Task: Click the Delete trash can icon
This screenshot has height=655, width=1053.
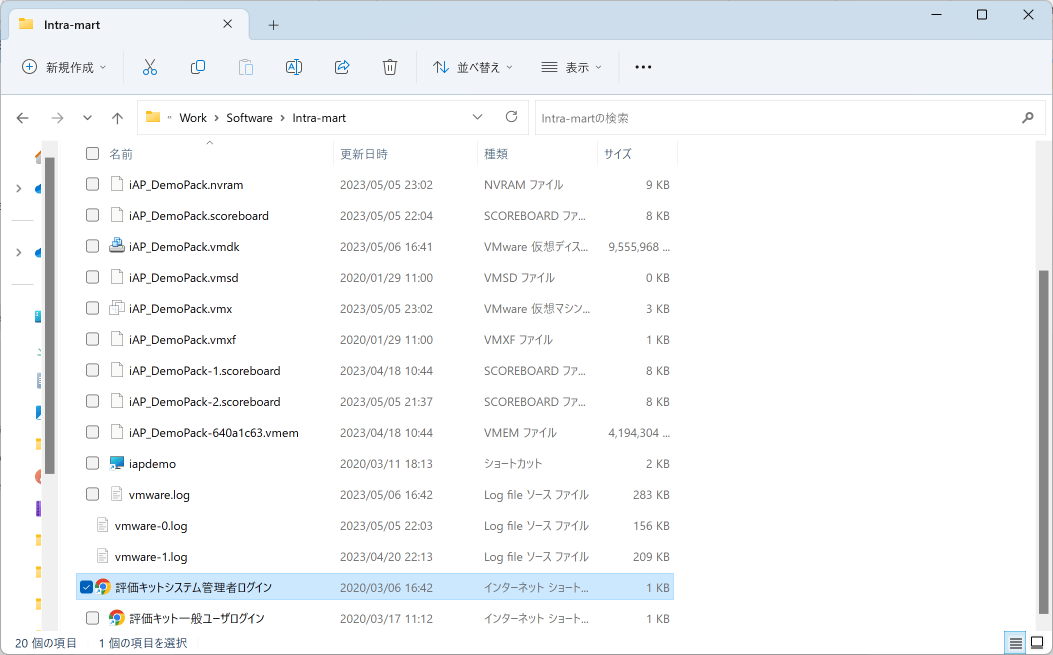Action: pos(390,67)
